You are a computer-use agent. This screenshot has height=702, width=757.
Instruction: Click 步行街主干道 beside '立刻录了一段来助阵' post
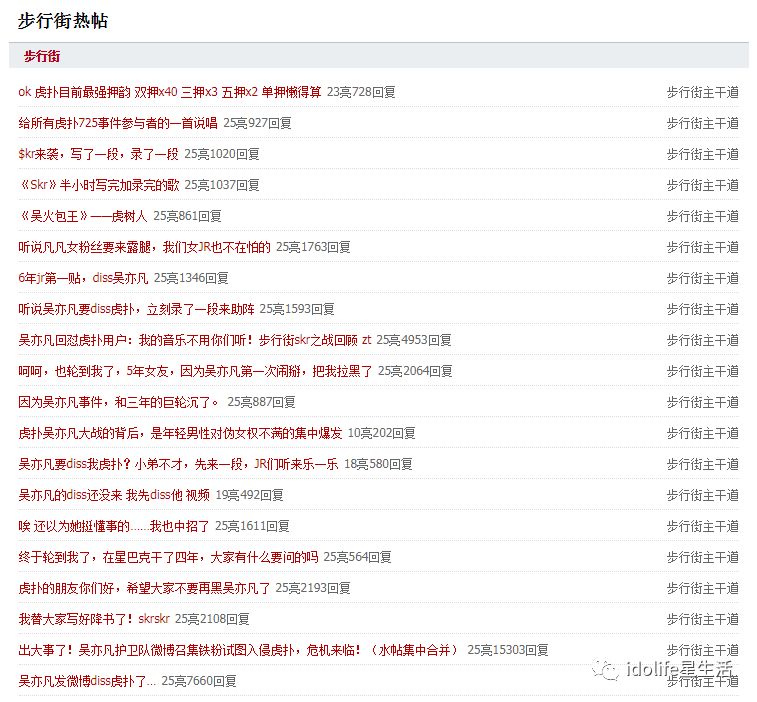coord(702,309)
